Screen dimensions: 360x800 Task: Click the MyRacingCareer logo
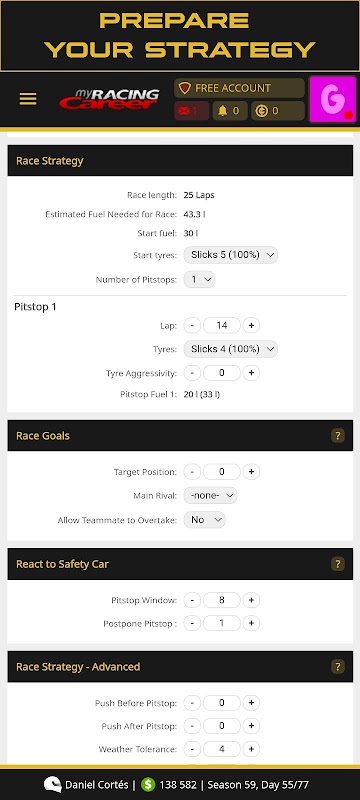(109, 99)
